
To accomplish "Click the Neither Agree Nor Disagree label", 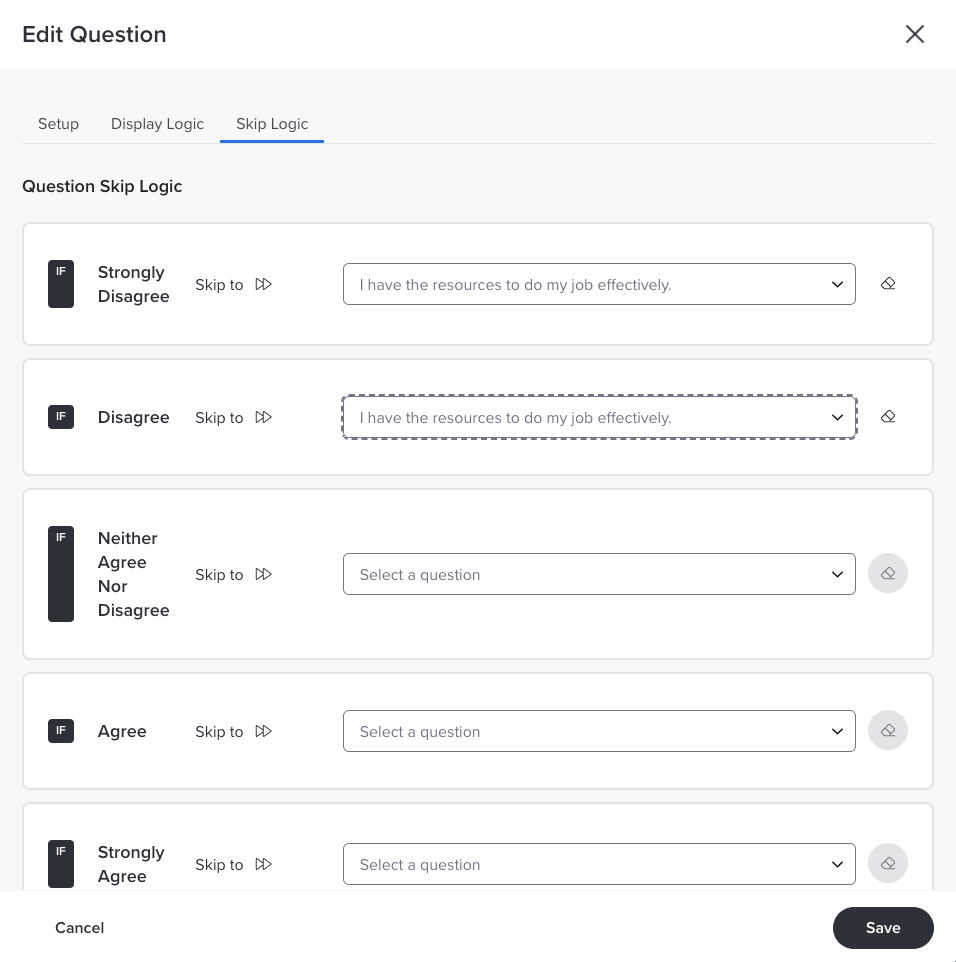I will pyautogui.click(x=133, y=574).
